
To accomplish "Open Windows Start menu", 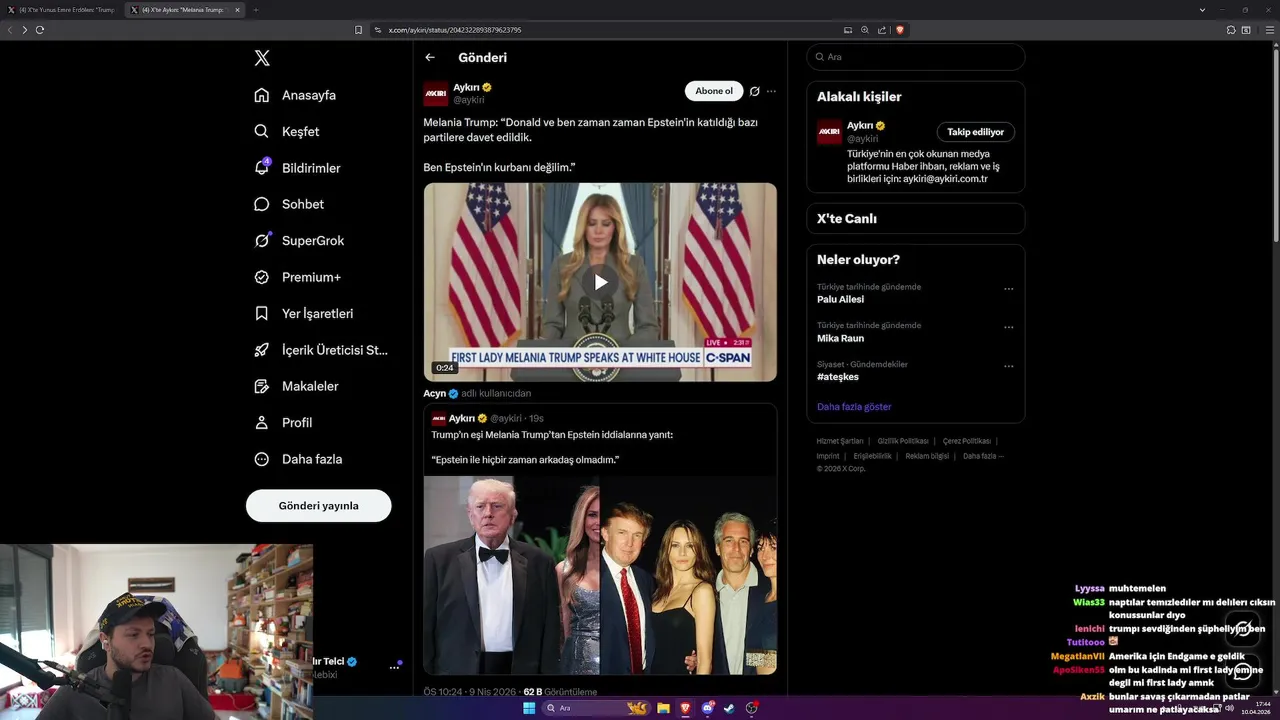I will [529, 708].
